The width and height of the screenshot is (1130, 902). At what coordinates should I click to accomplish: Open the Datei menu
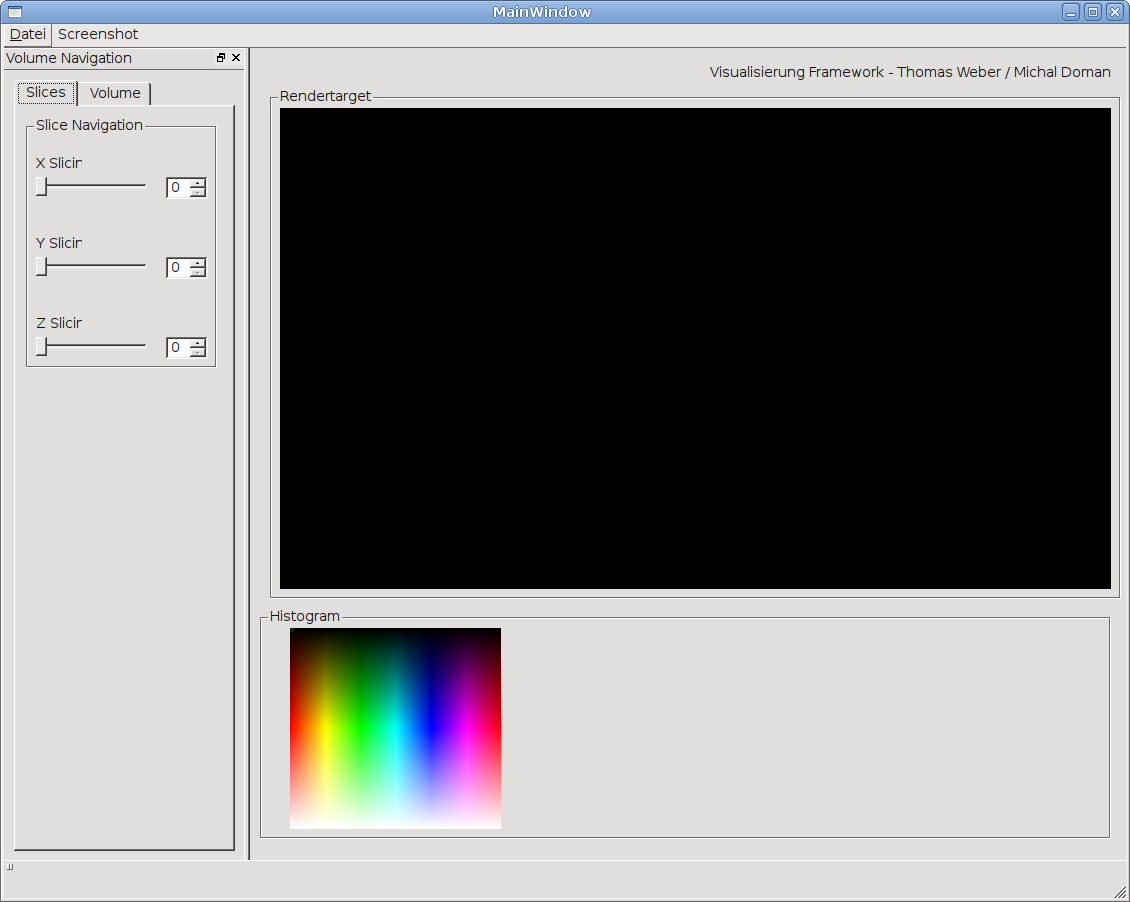[x=27, y=34]
